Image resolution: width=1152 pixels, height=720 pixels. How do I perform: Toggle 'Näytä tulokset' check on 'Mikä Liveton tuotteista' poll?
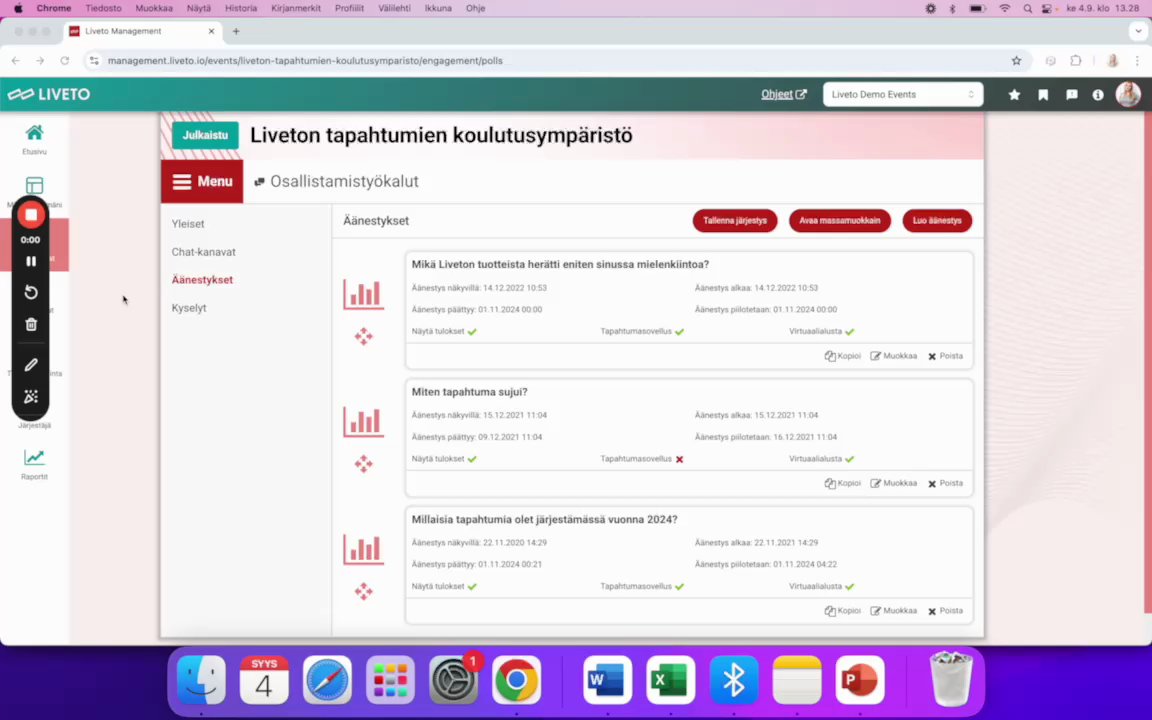click(x=472, y=331)
